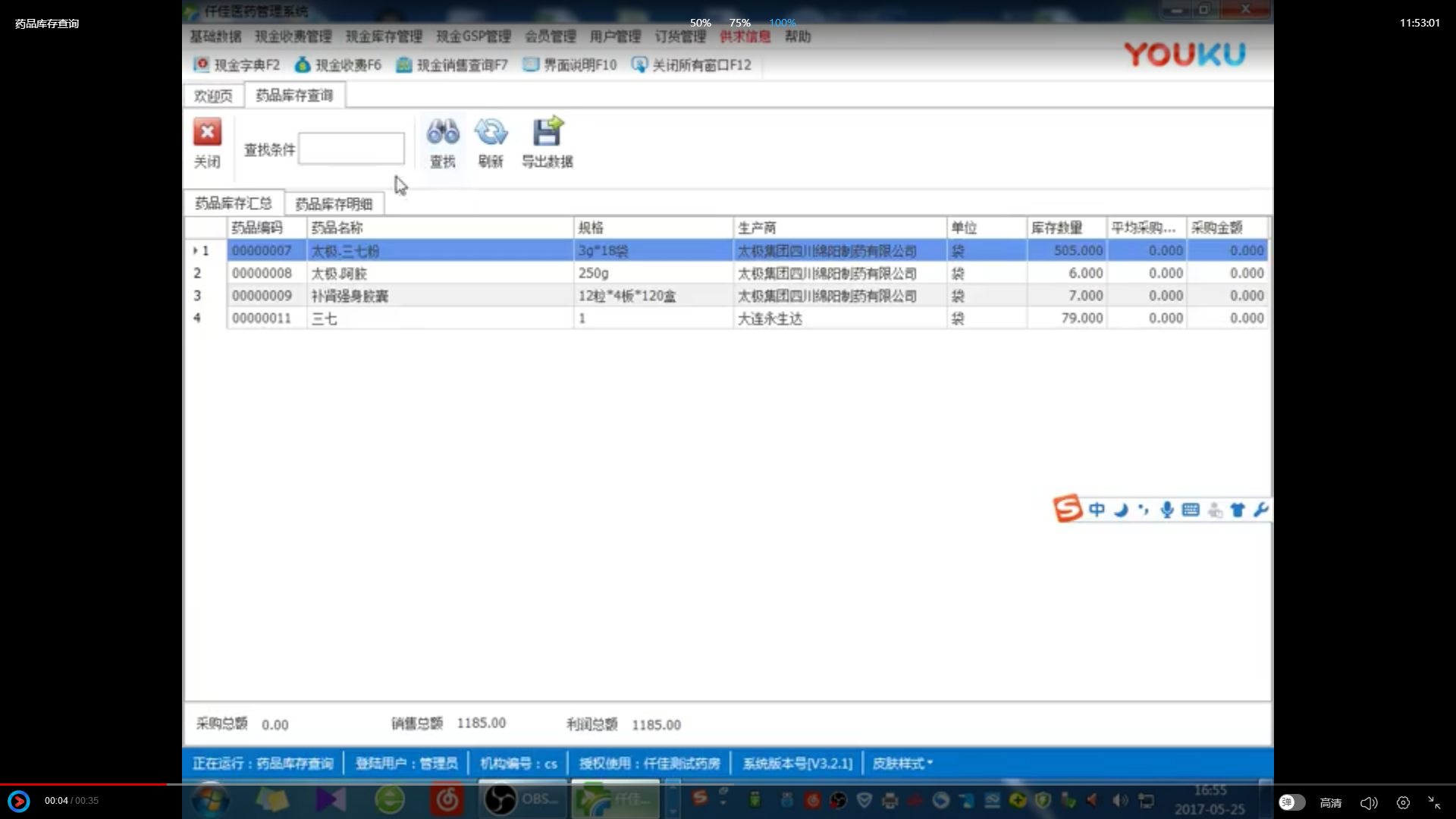Click Sogou microphone voice input icon
Screen dimensions: 1456x819
pyautogui.click(x=1167, y=510)
